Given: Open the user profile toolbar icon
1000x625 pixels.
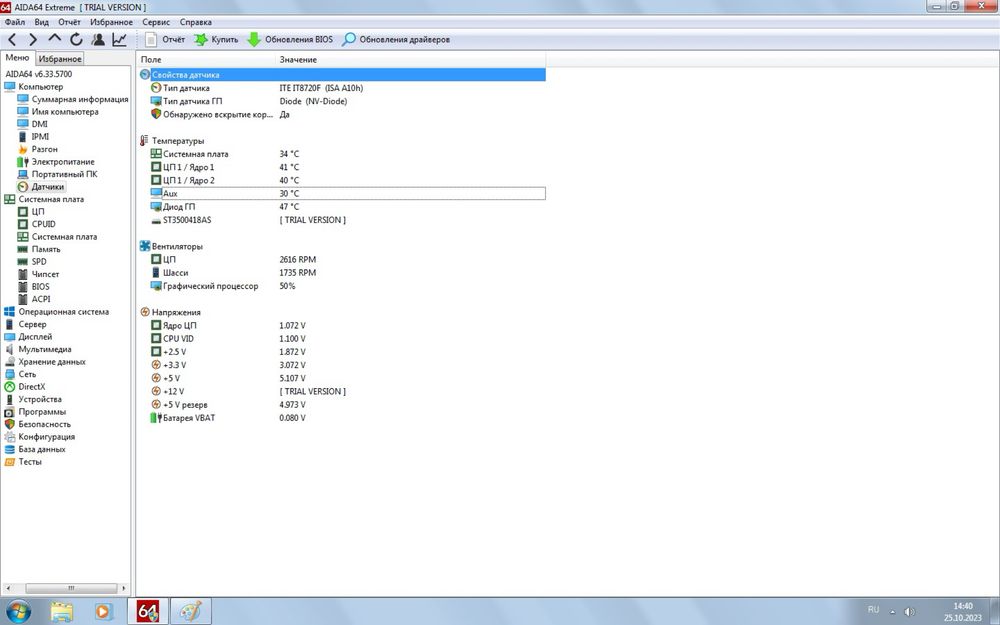Looking at the screenshot, I should point(98,40).
